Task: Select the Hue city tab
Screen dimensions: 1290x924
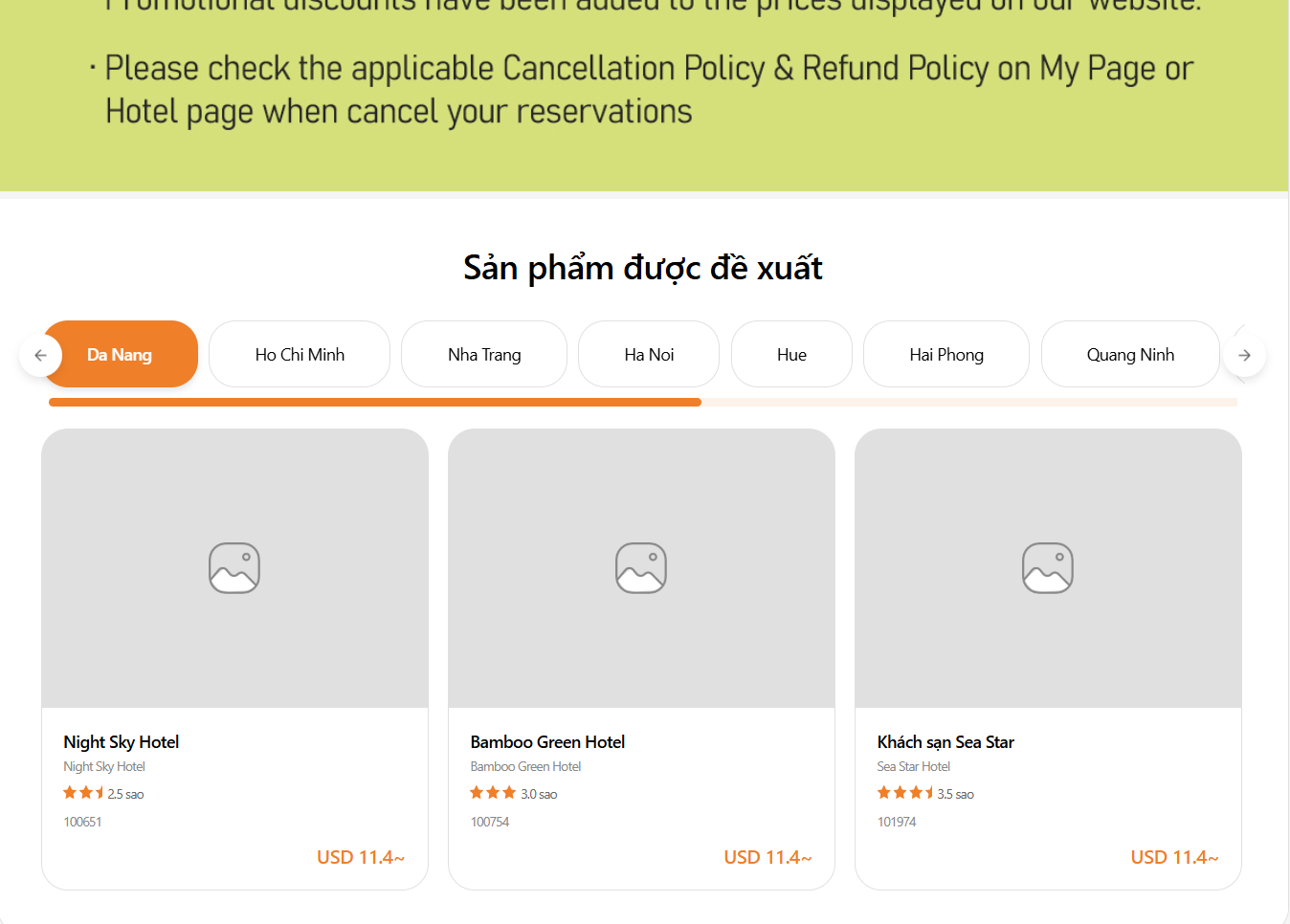Action: point(791,355)
